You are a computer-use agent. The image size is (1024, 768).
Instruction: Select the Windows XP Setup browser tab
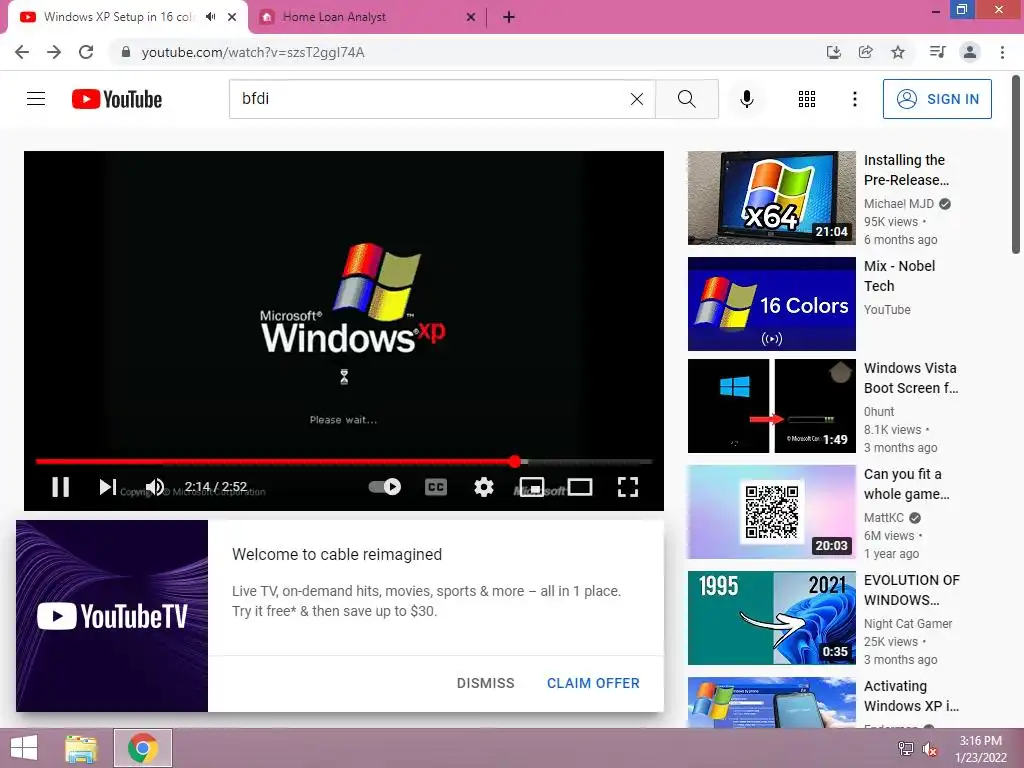tap(119, 17)
